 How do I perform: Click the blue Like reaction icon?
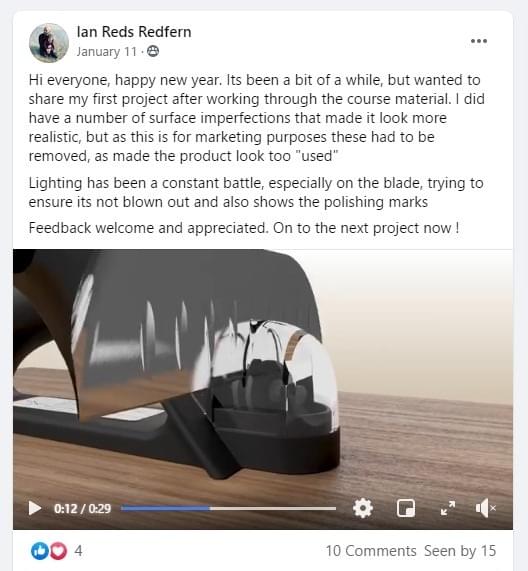(40, 551)
